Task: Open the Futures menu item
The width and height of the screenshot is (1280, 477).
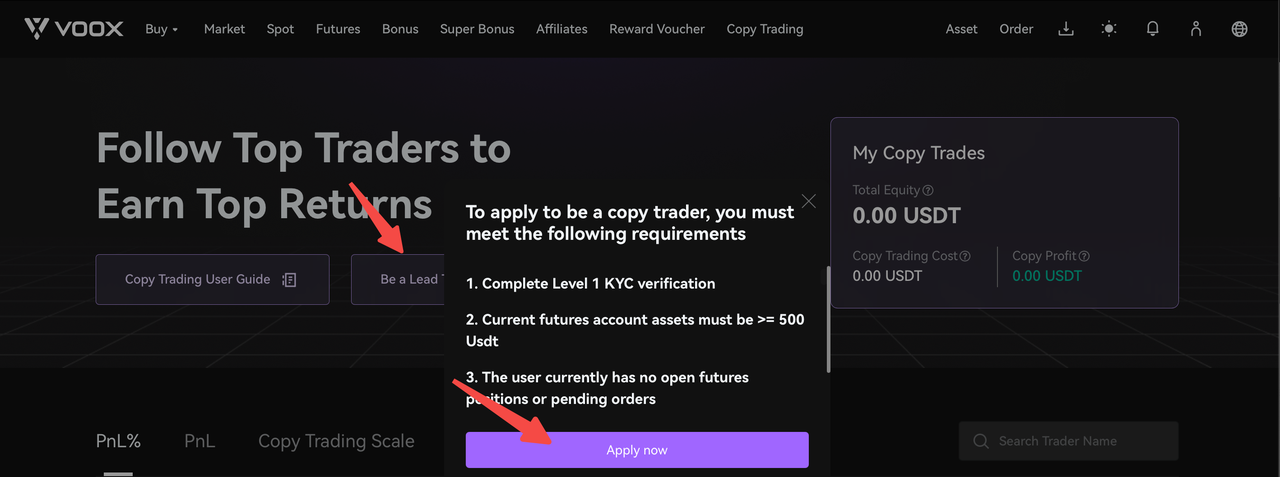Action: point(338,29)
